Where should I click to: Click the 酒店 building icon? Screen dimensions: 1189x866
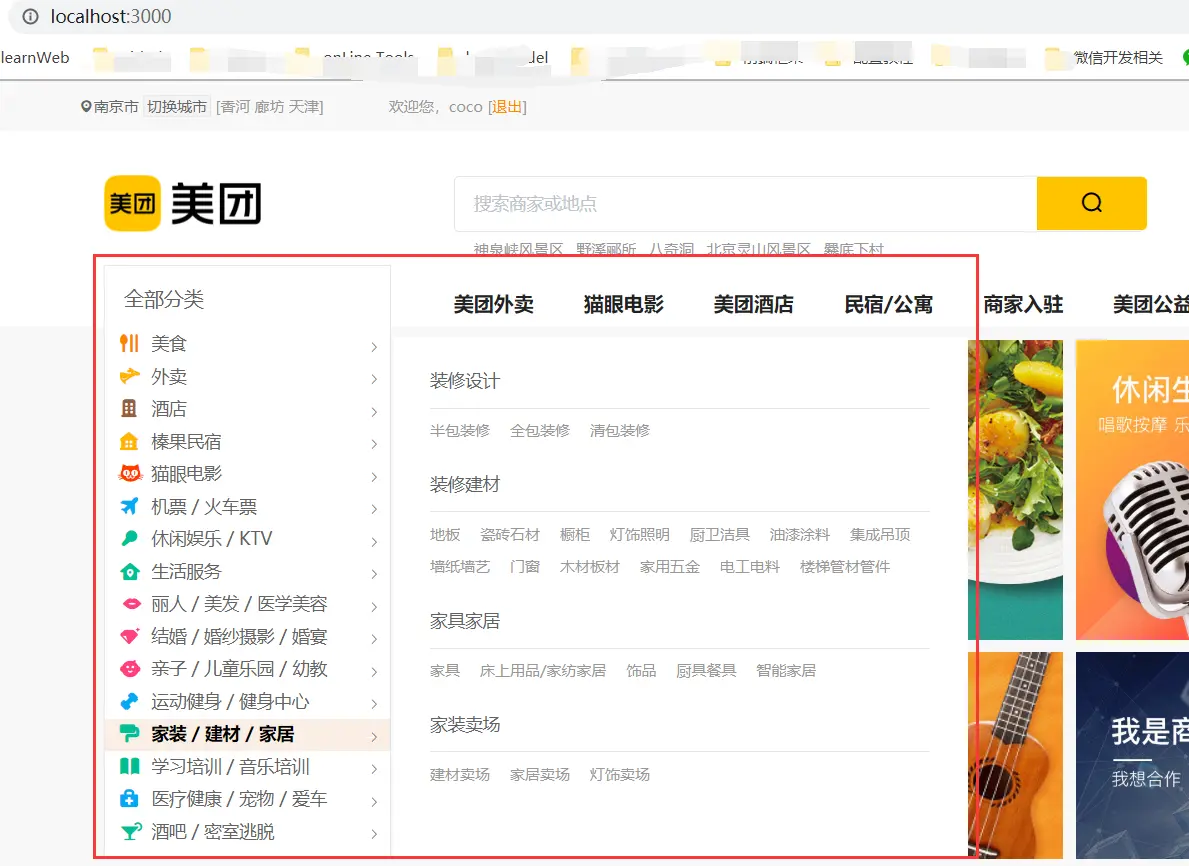[x=130, y=409]
